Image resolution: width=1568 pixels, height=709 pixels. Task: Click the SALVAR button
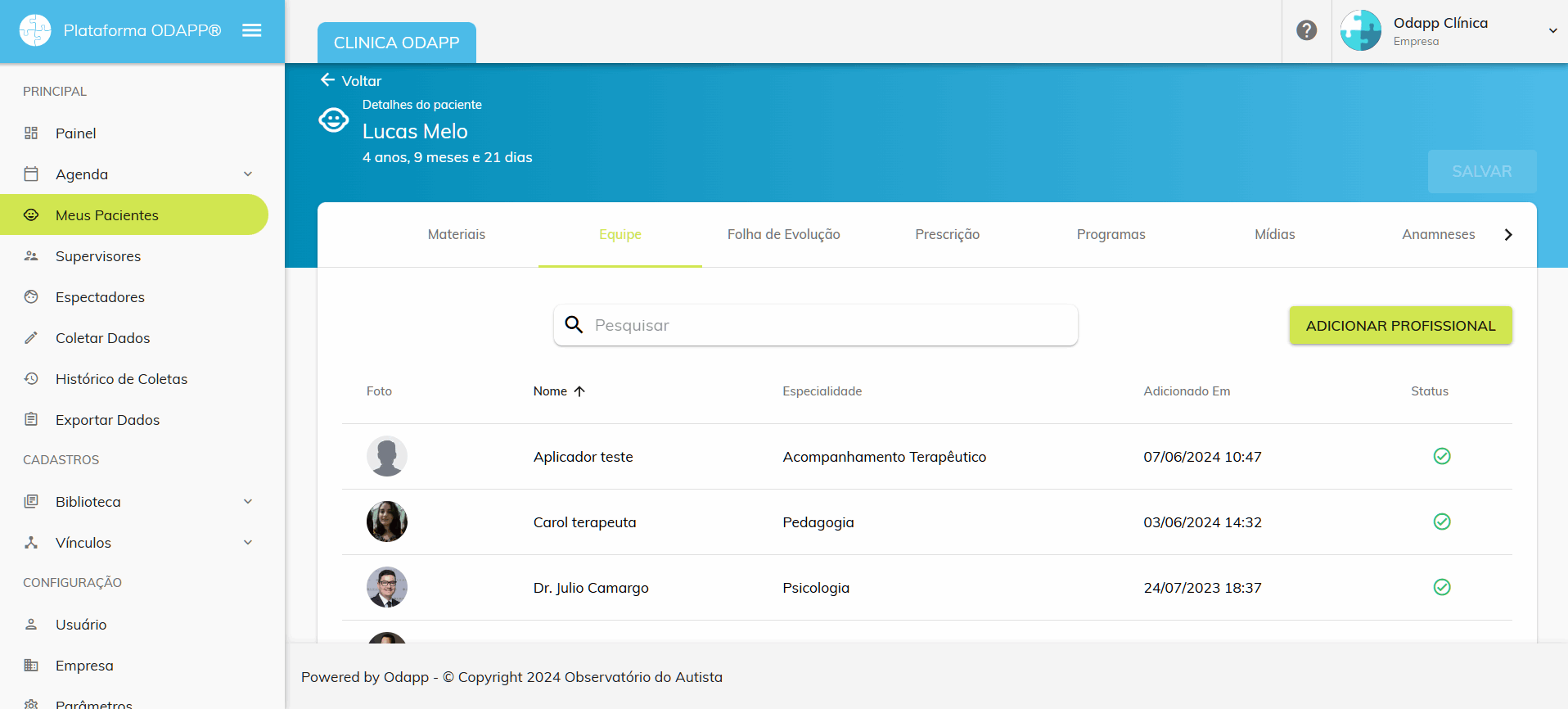[x=1482, y=171]
